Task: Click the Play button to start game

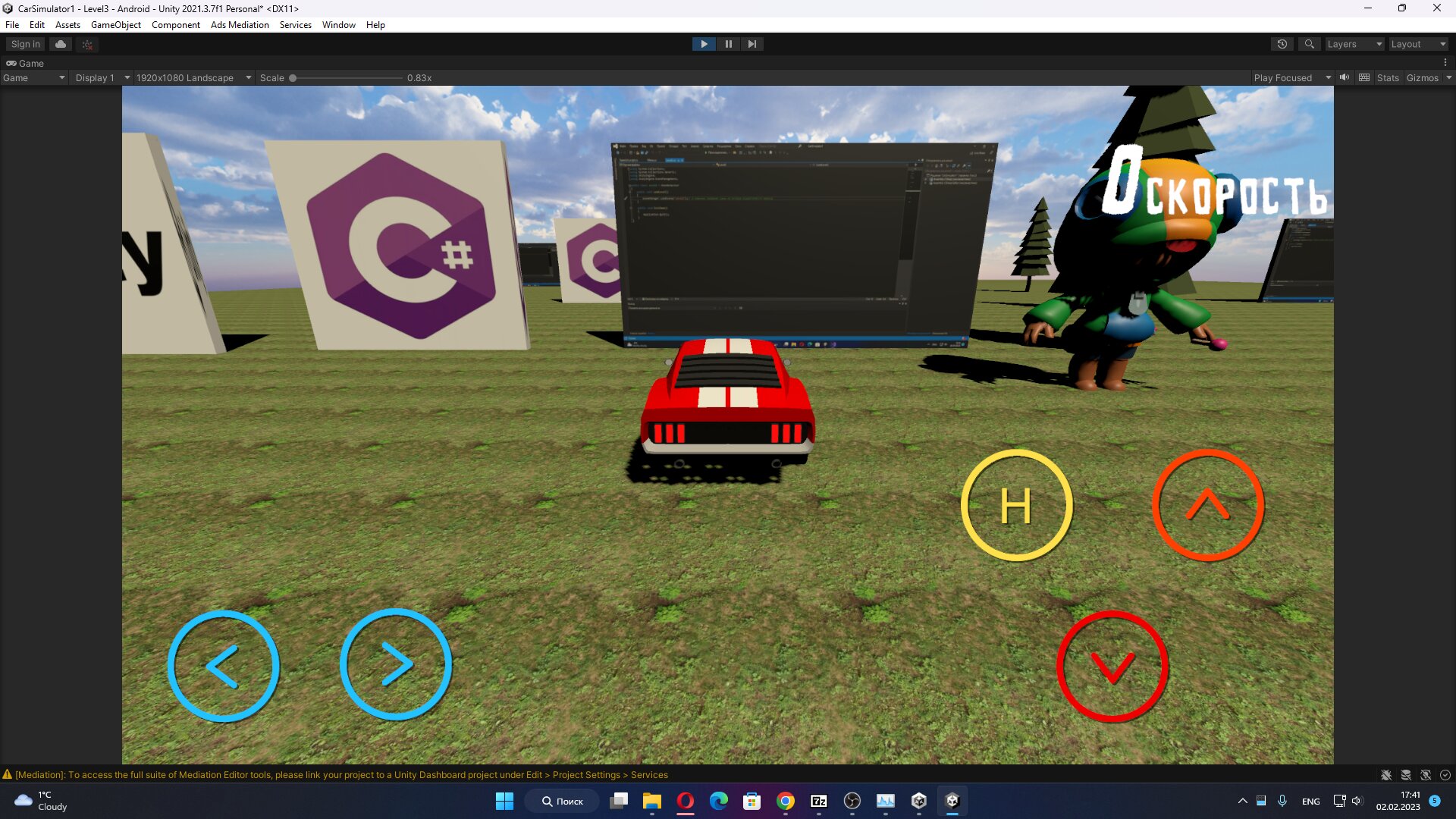Action: 704,44
